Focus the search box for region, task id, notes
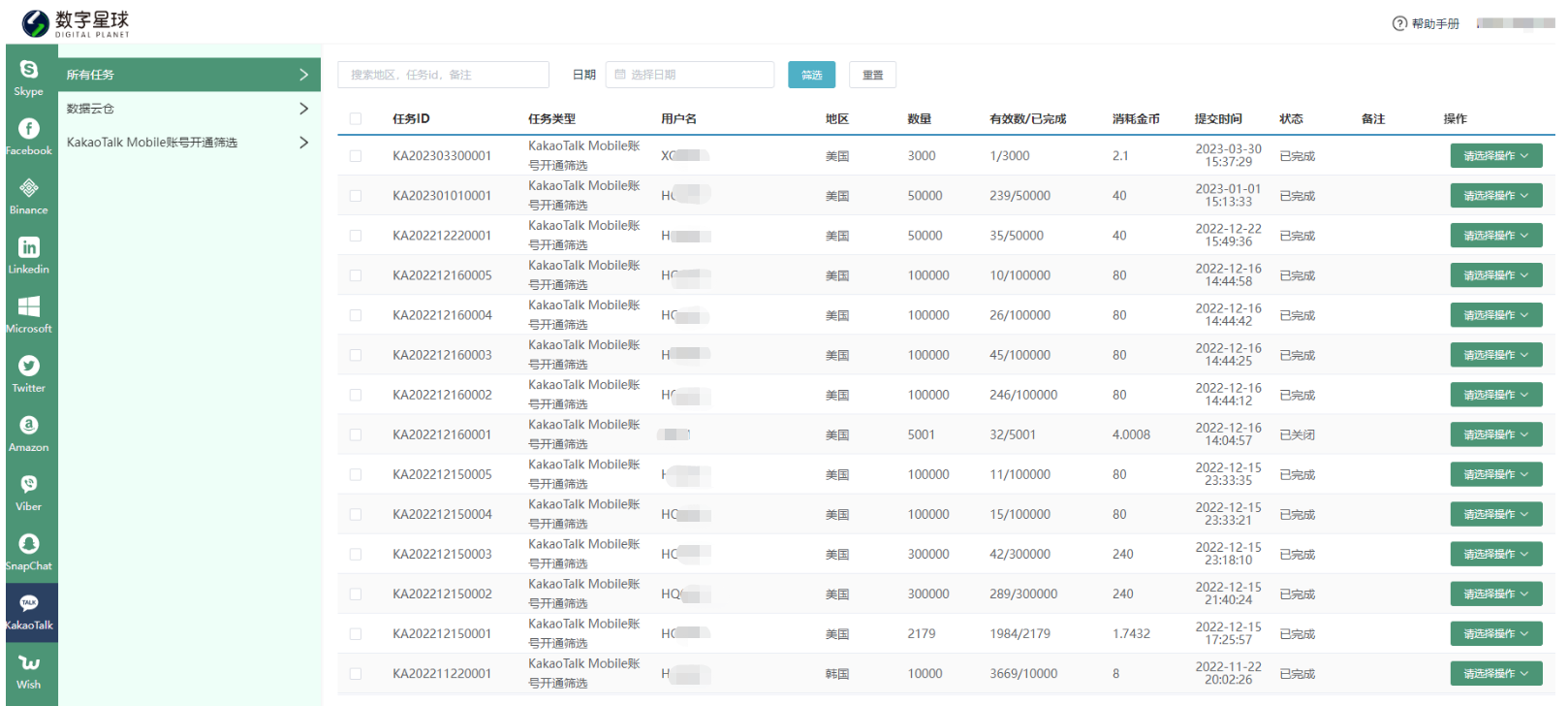 pos(443,75)
